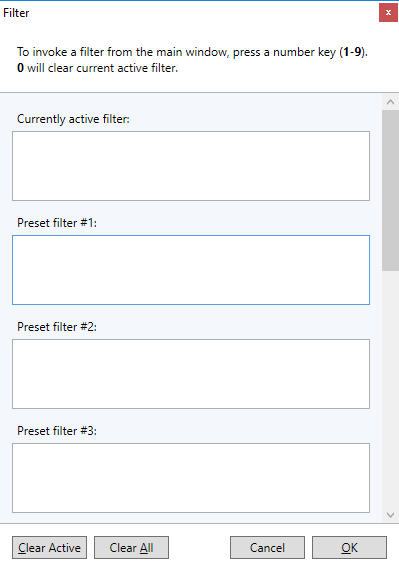This screenshot has width=399, height=571.
Task: Click the Clear Active button
Action: [50, 547]
